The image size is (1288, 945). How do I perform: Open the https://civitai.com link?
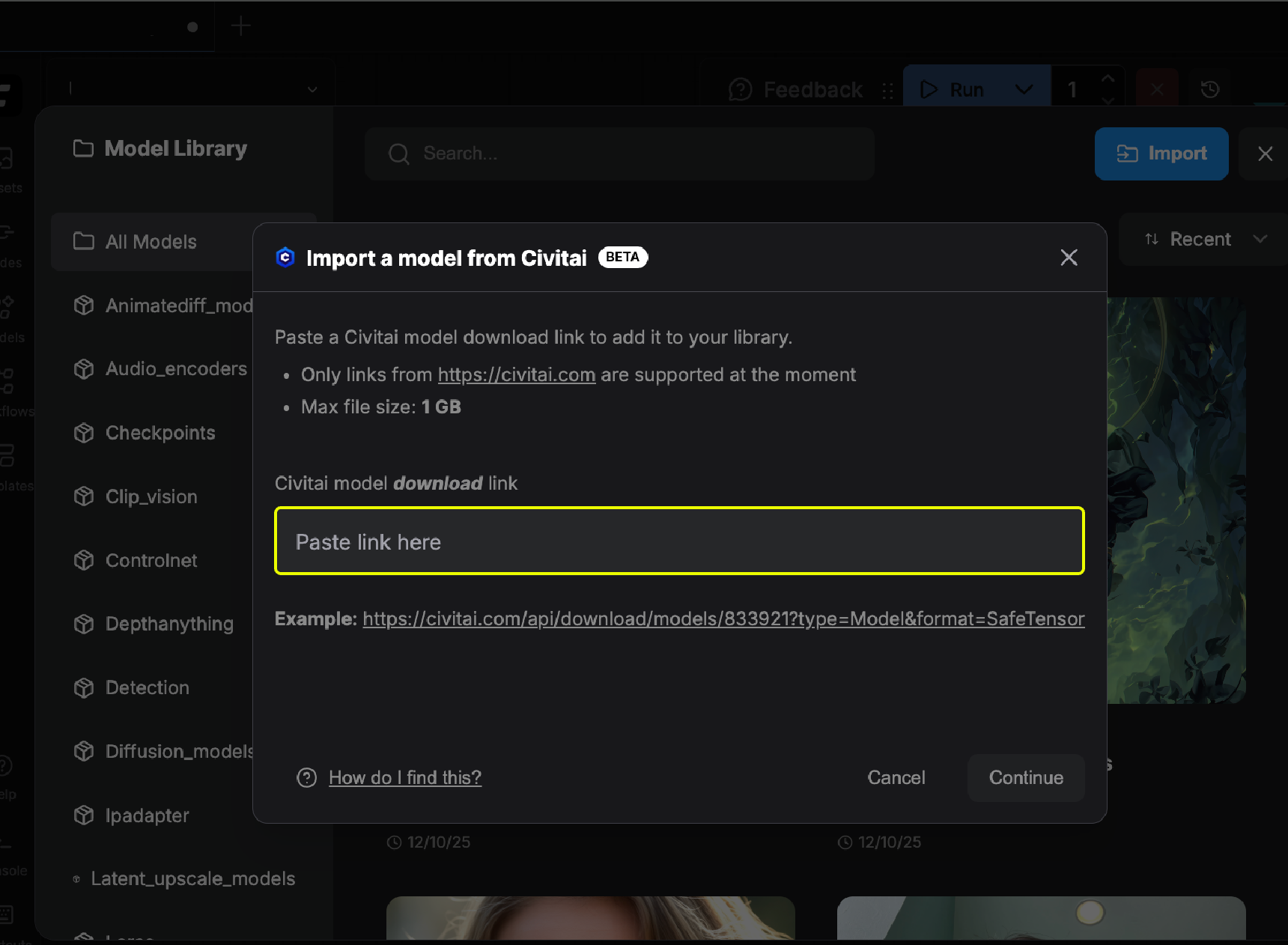[x=516, y=374]
